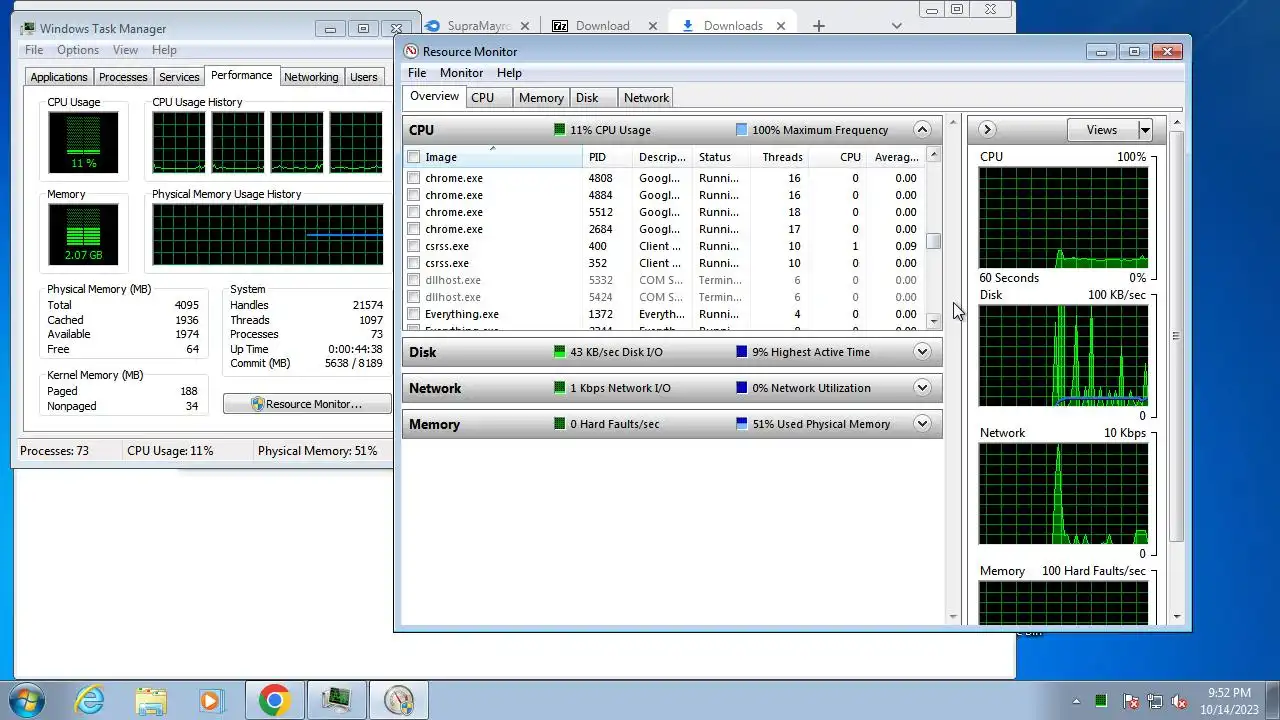1280x720 pixels.
Task: Click the green CPU meter tray icon
Action: [x=1101, y=701]
